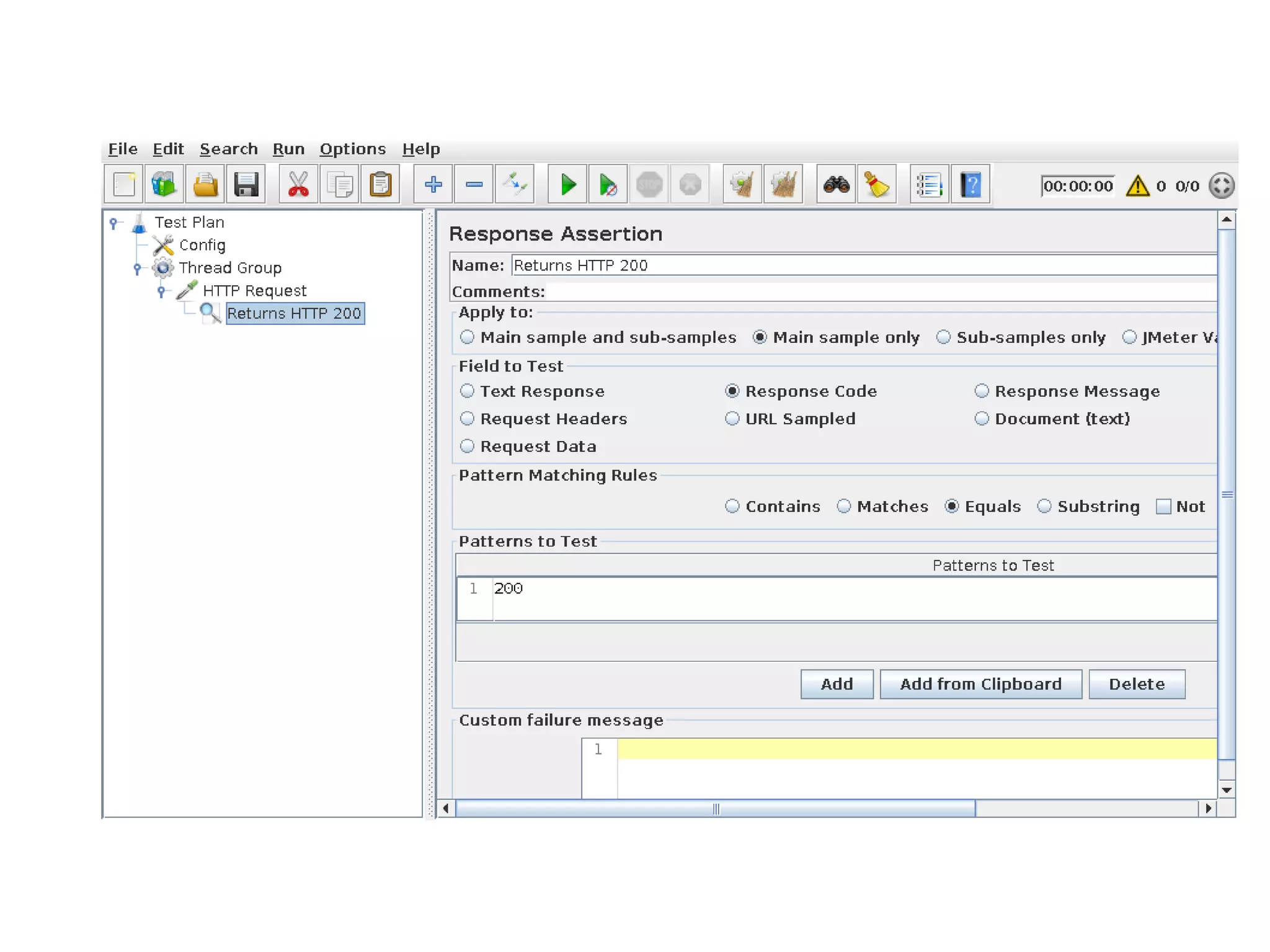Click the Function Helper list icon
This screenshot has height=952, width=1270.
point(929,185)
